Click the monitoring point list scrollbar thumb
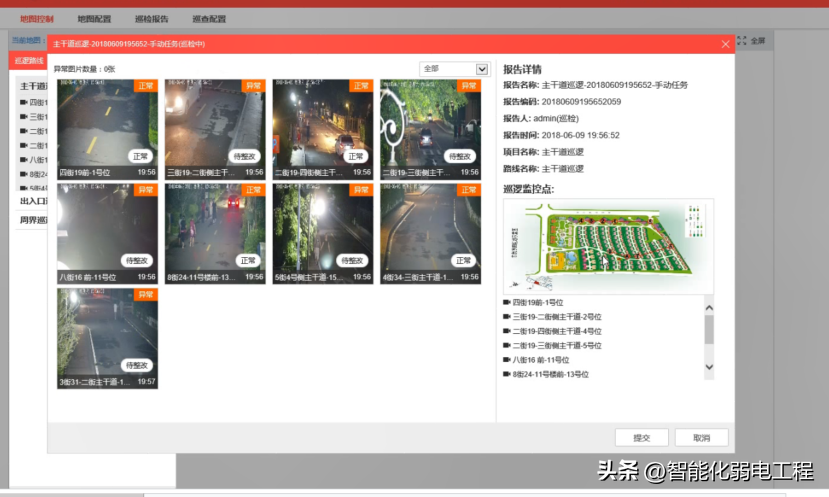 (x=709, y=329)
